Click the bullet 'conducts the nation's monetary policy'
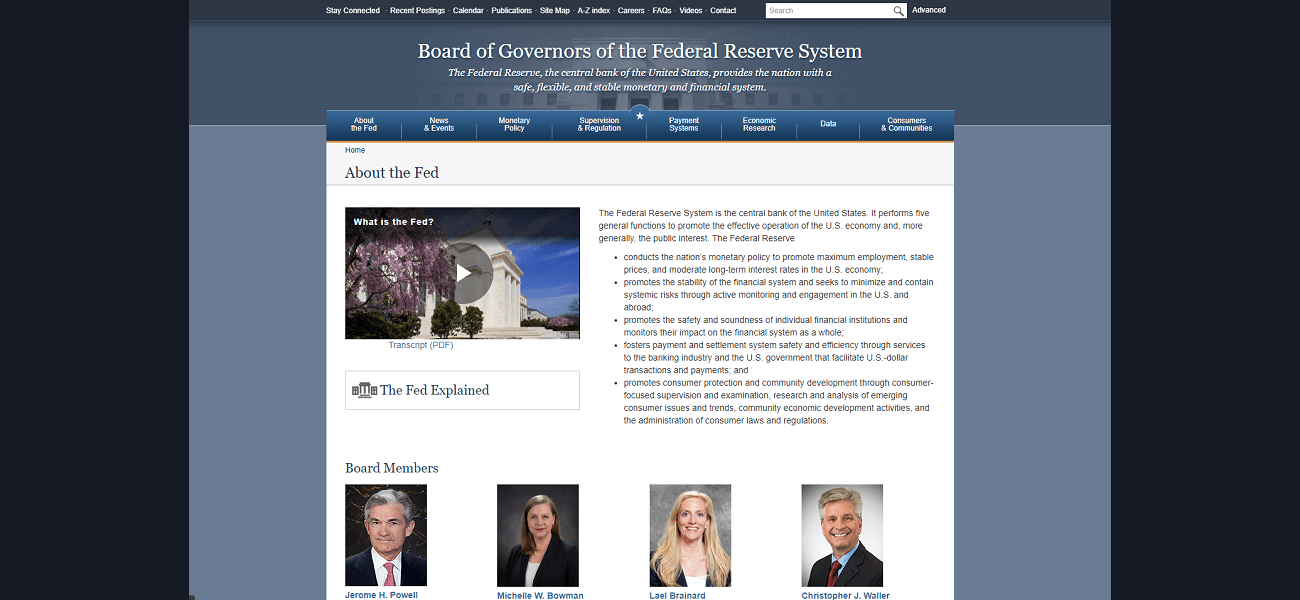 click(x=779, y=264)
